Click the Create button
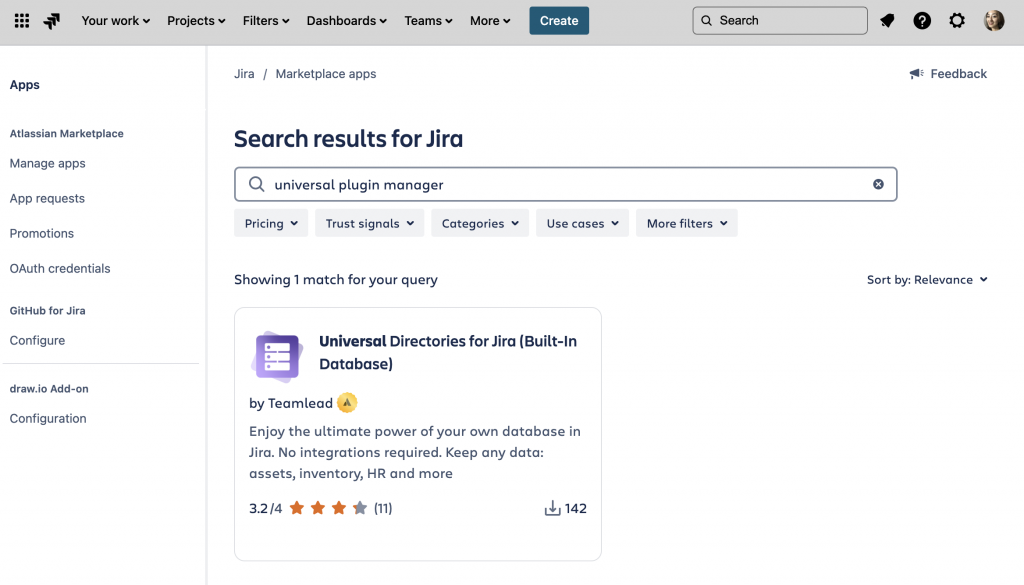Screen dimensions: 1024x585 (x=559, y=21)
